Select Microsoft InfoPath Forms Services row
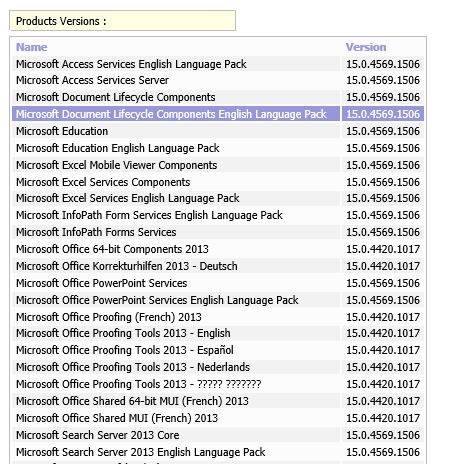Screen dimensions: 456x464 (x=218, y=232)
